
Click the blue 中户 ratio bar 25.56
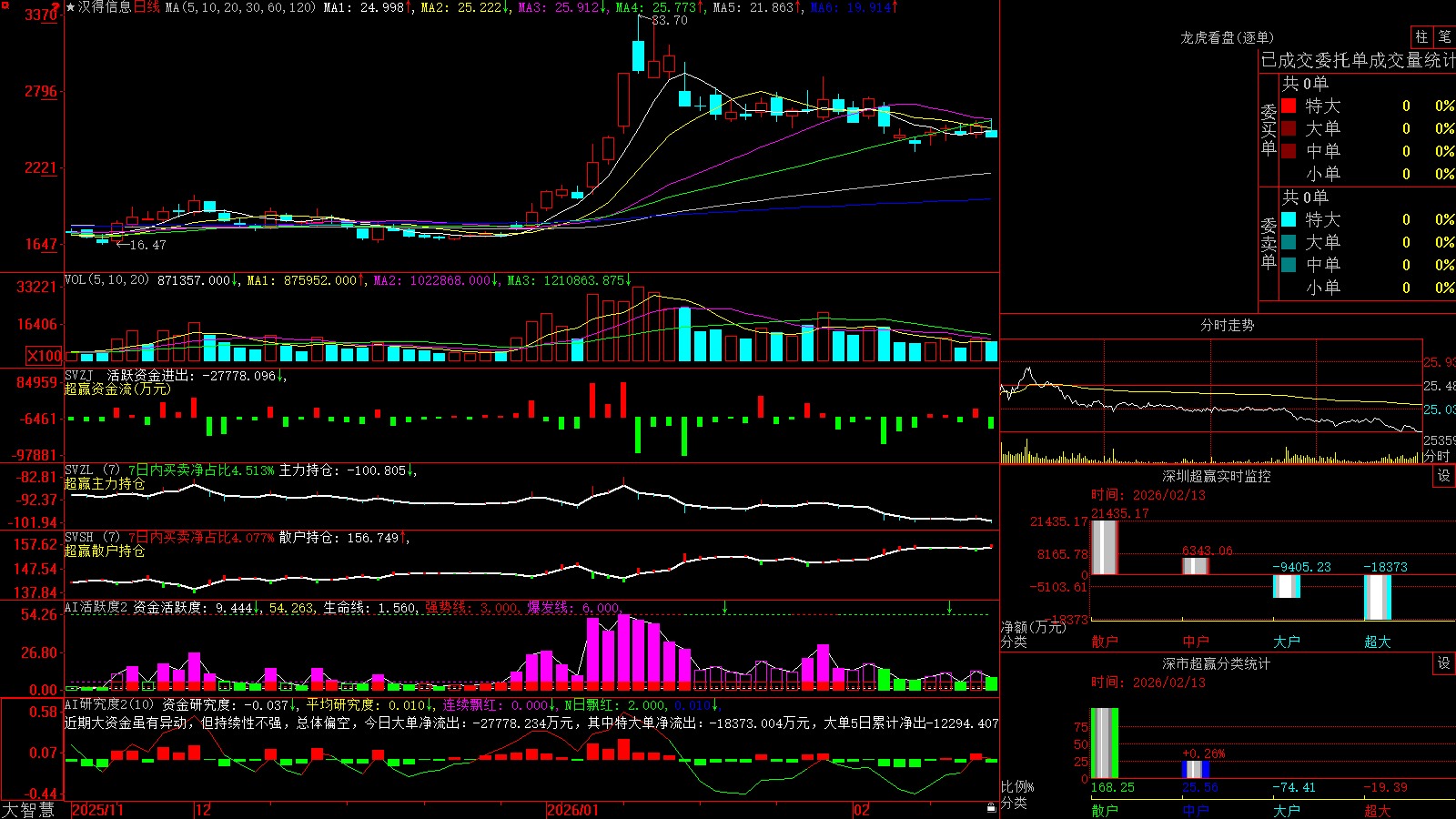1196,770
